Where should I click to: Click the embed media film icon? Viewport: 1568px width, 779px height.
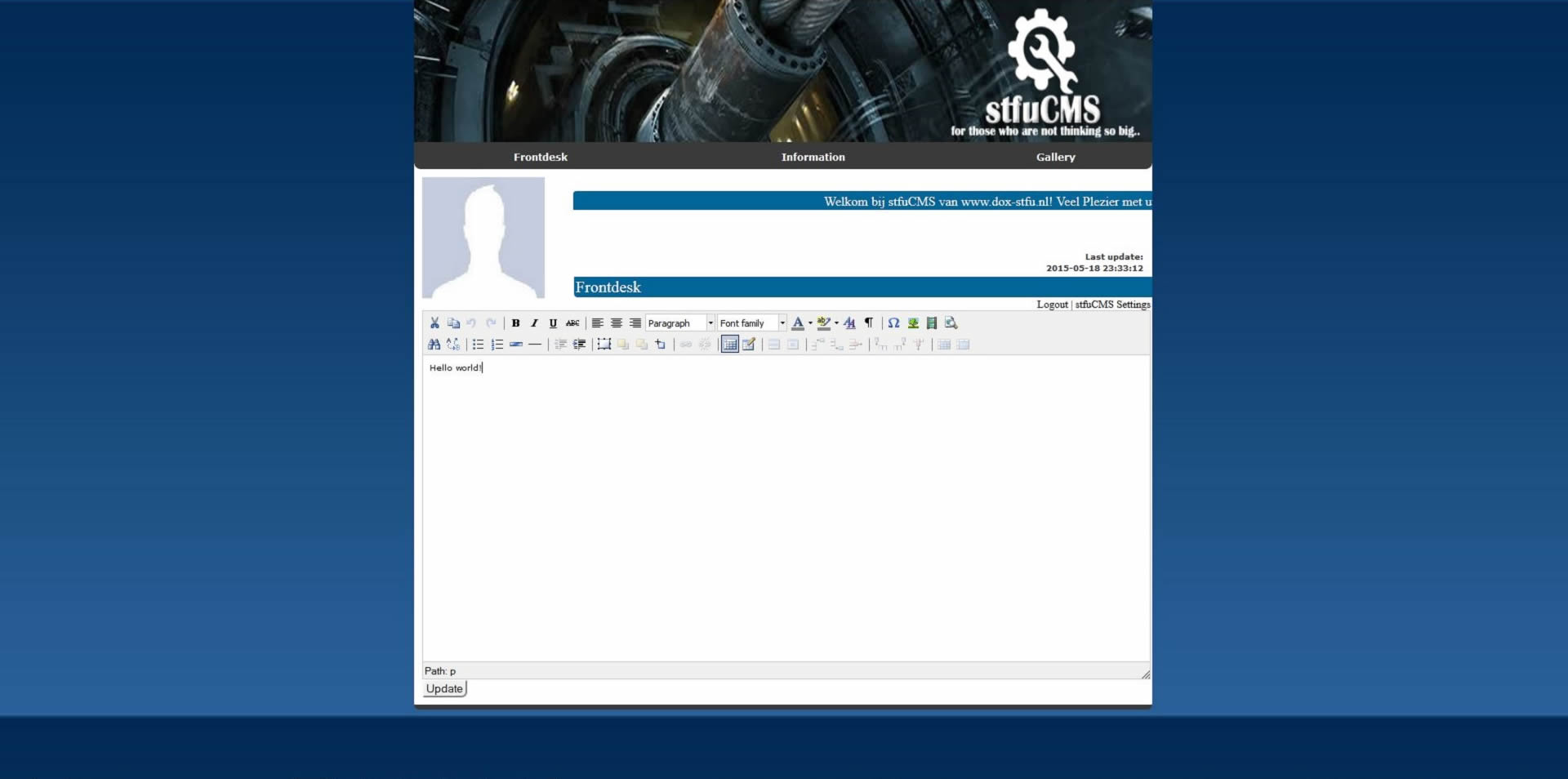point(932,323)
